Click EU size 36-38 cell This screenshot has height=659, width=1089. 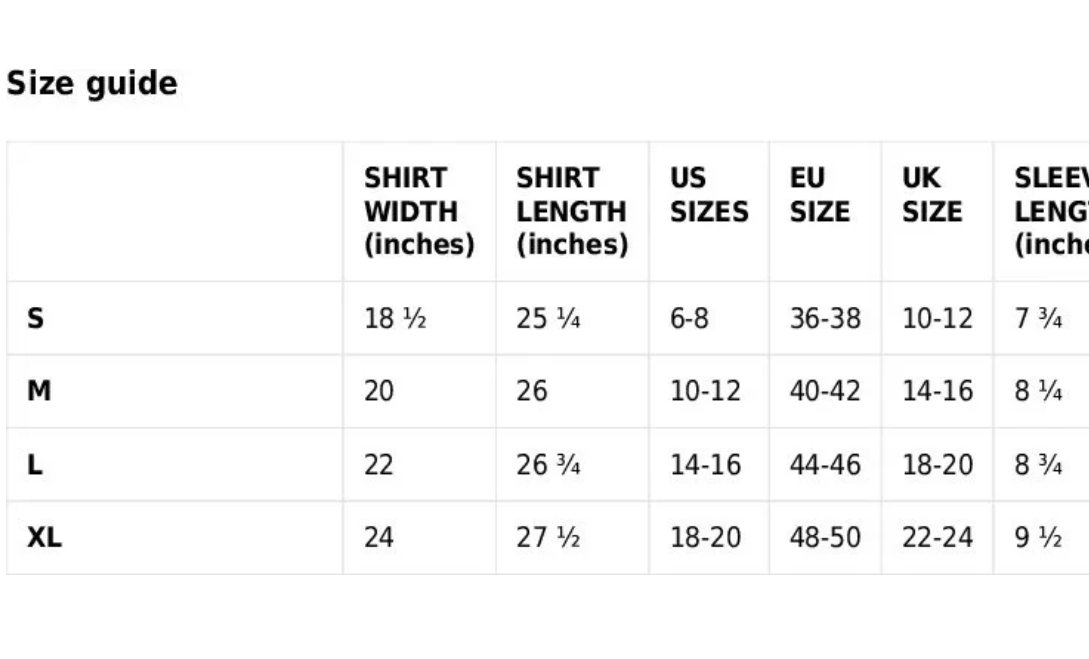[x=824, y=319]
